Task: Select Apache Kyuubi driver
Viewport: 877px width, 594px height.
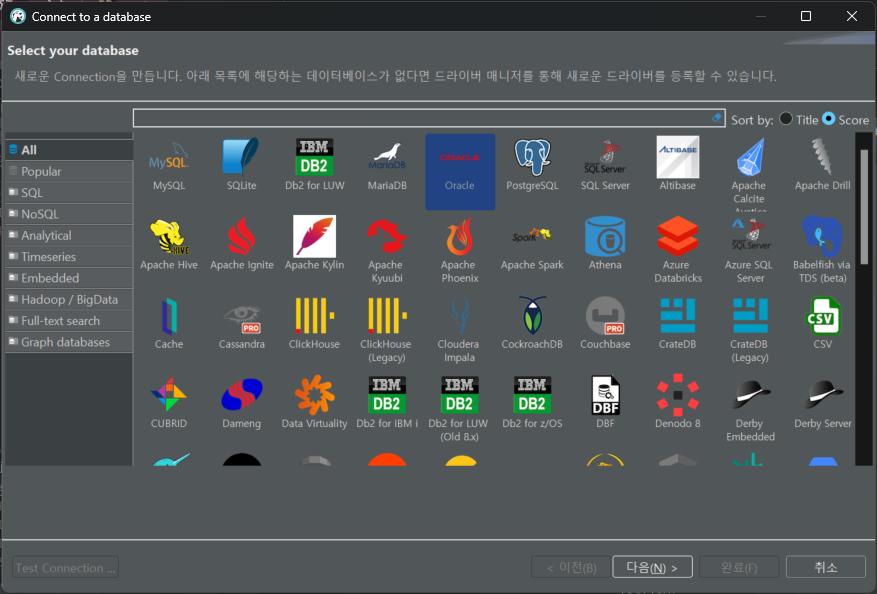Action: click(387, 250)
